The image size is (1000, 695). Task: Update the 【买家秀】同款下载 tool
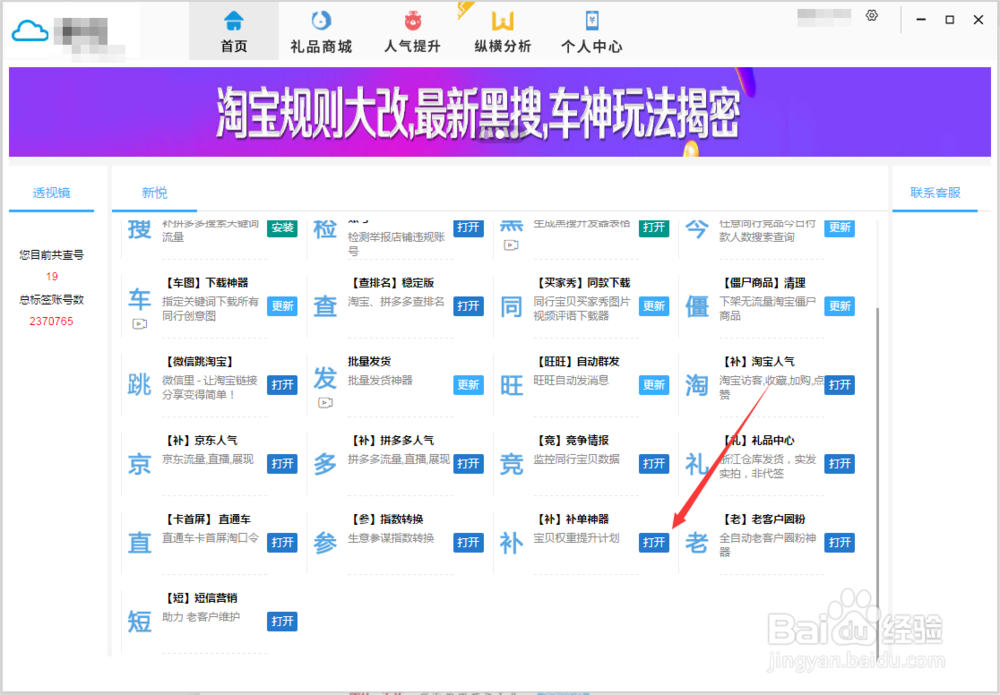click(654, 306)
